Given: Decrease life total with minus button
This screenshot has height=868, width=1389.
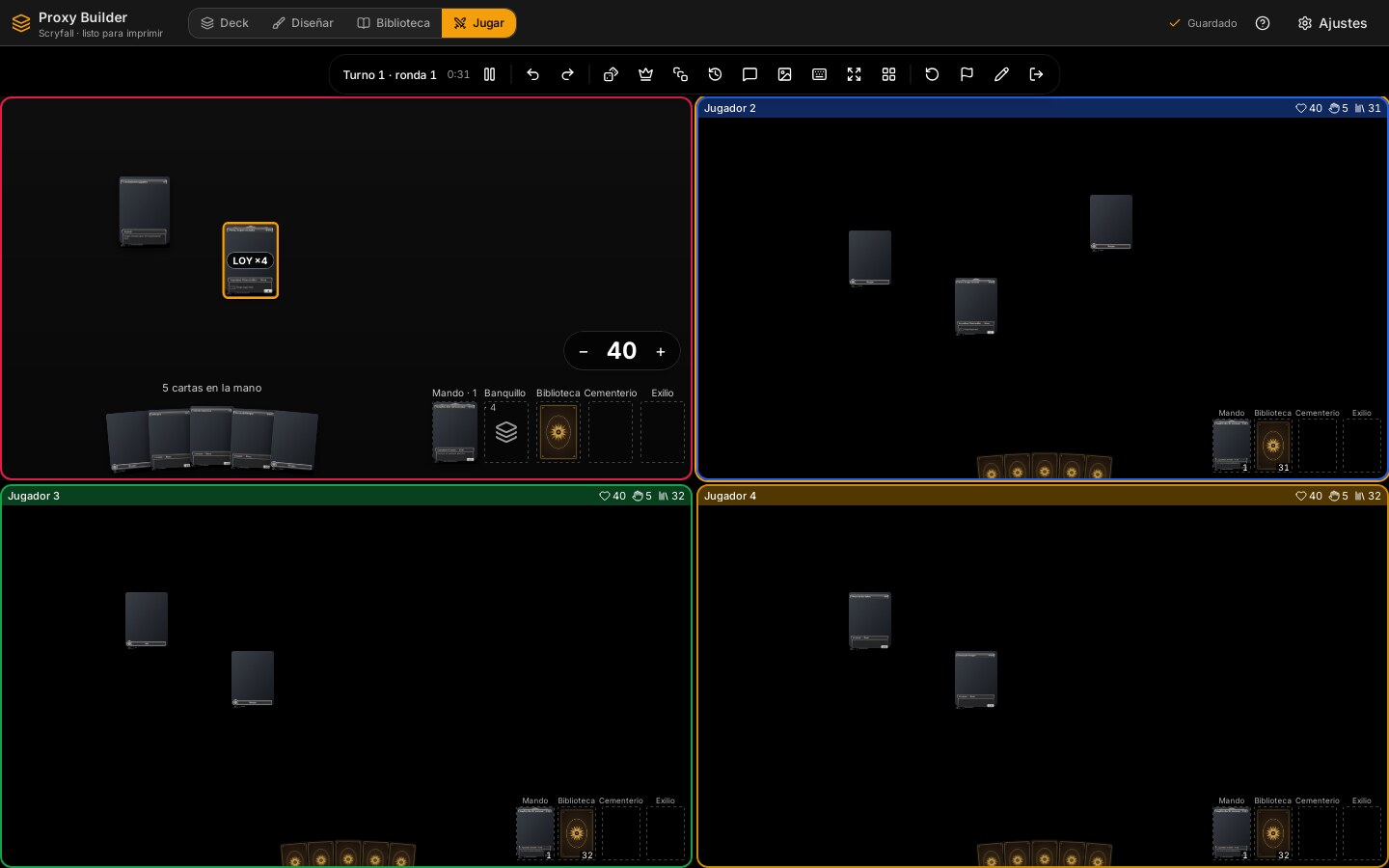Looking at the screenshot, I should 584,352.
